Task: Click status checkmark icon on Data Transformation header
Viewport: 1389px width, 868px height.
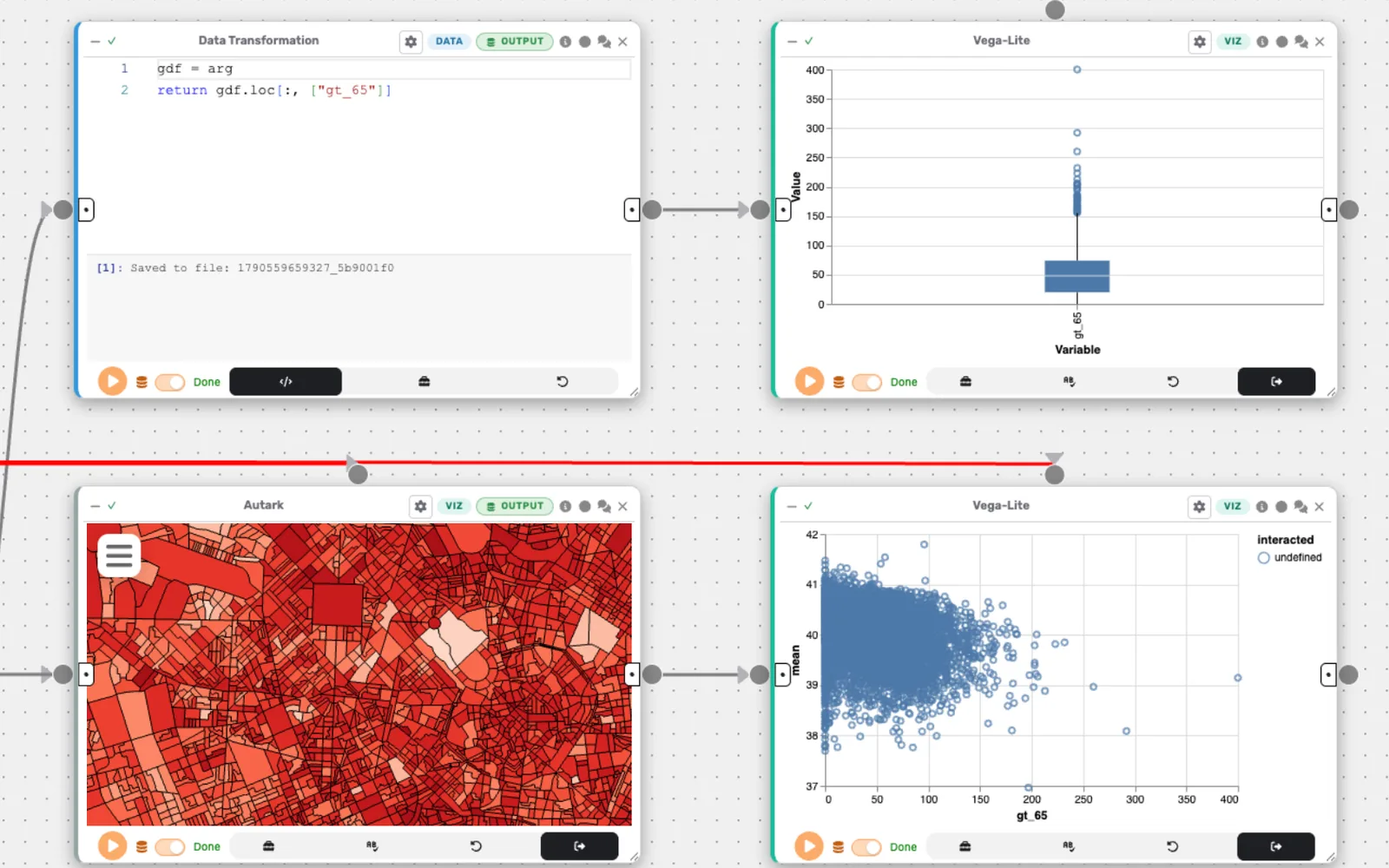Action: [112, 41]
